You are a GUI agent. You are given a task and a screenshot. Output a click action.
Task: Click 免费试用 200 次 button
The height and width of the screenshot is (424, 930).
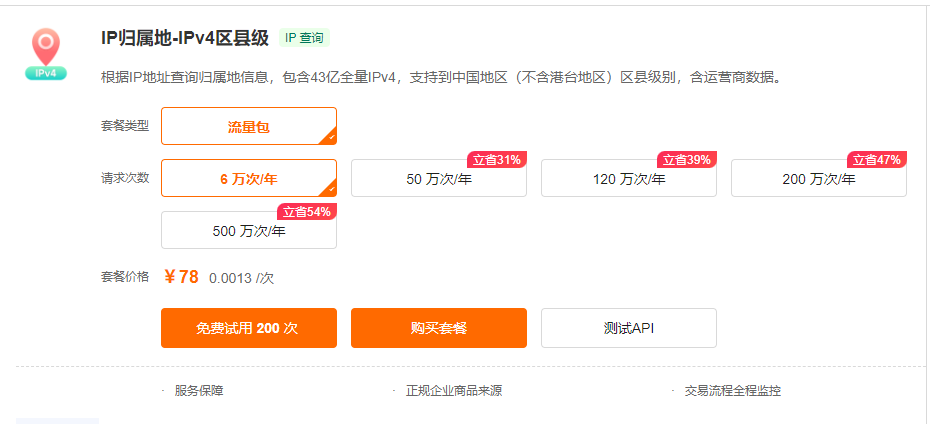(248, 328)
